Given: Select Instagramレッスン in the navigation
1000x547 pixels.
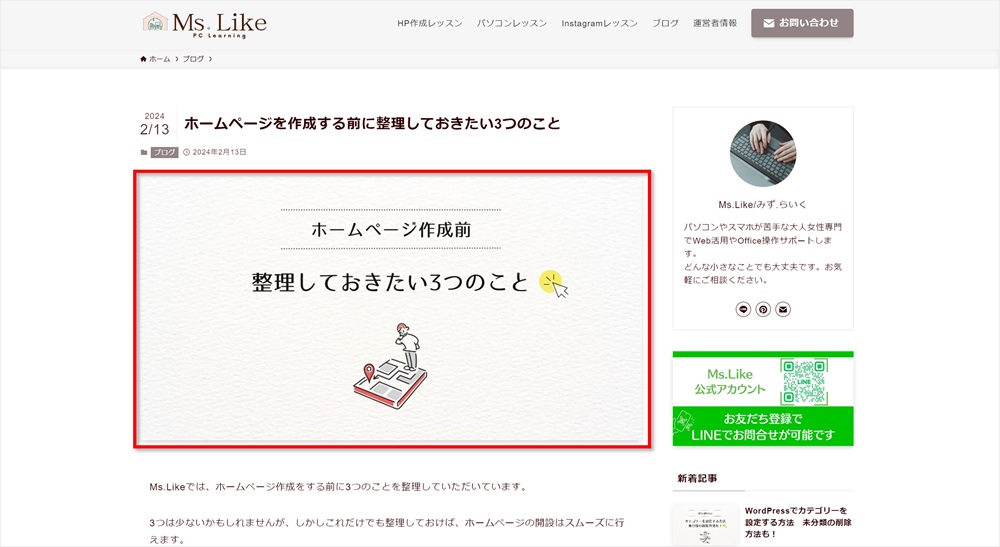Looking at the screenshot, I should click(x=599, y=23).
